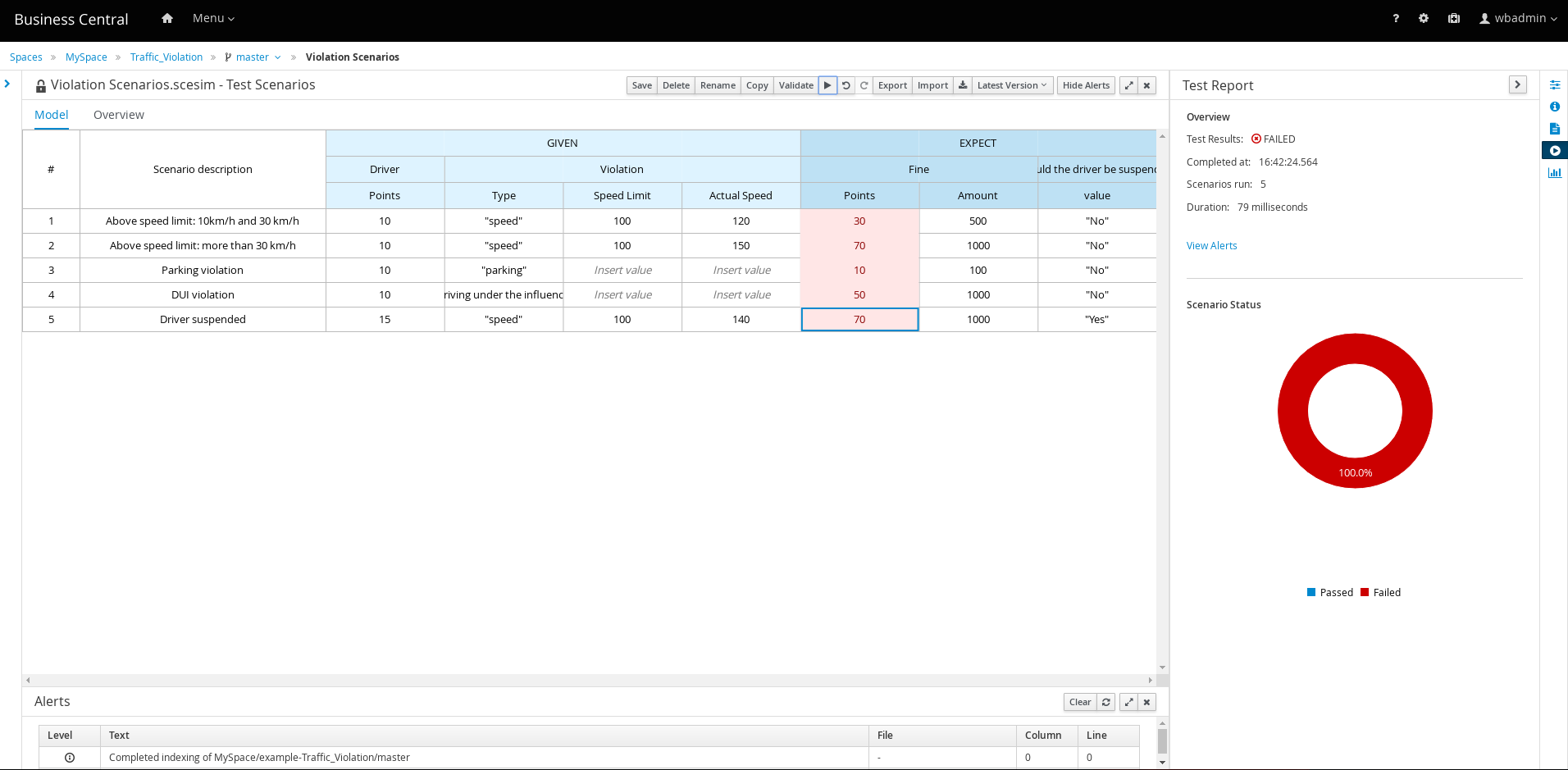Viewport: 1568px width, 770px height.
Task: Click the branch icon next to master
Action: [228, 57]
